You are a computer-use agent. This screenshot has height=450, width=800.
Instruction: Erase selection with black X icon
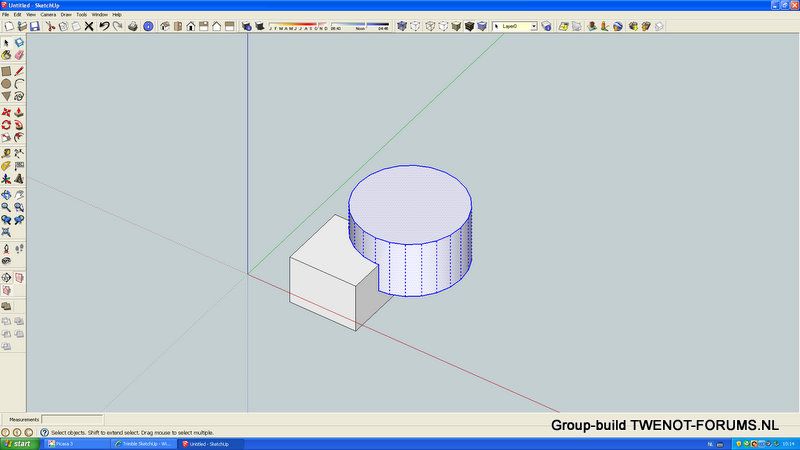pyautogui.click(x=89, y=26)
